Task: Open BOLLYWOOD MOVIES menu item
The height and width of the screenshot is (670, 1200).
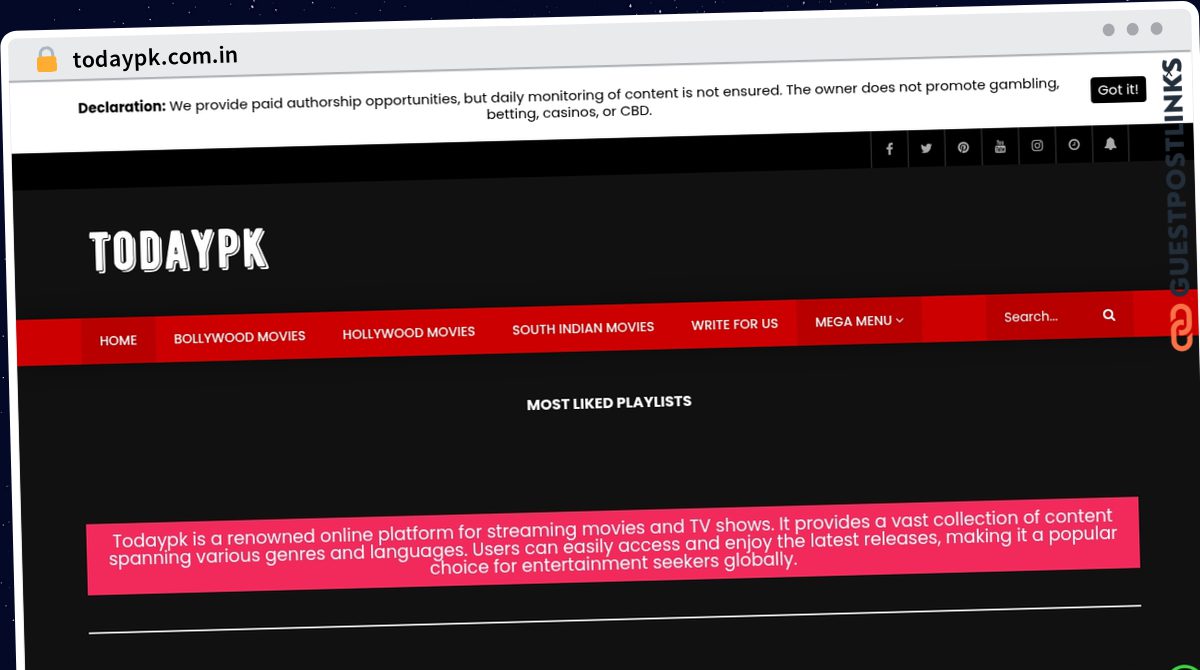Action: click(x=240, y=338)
